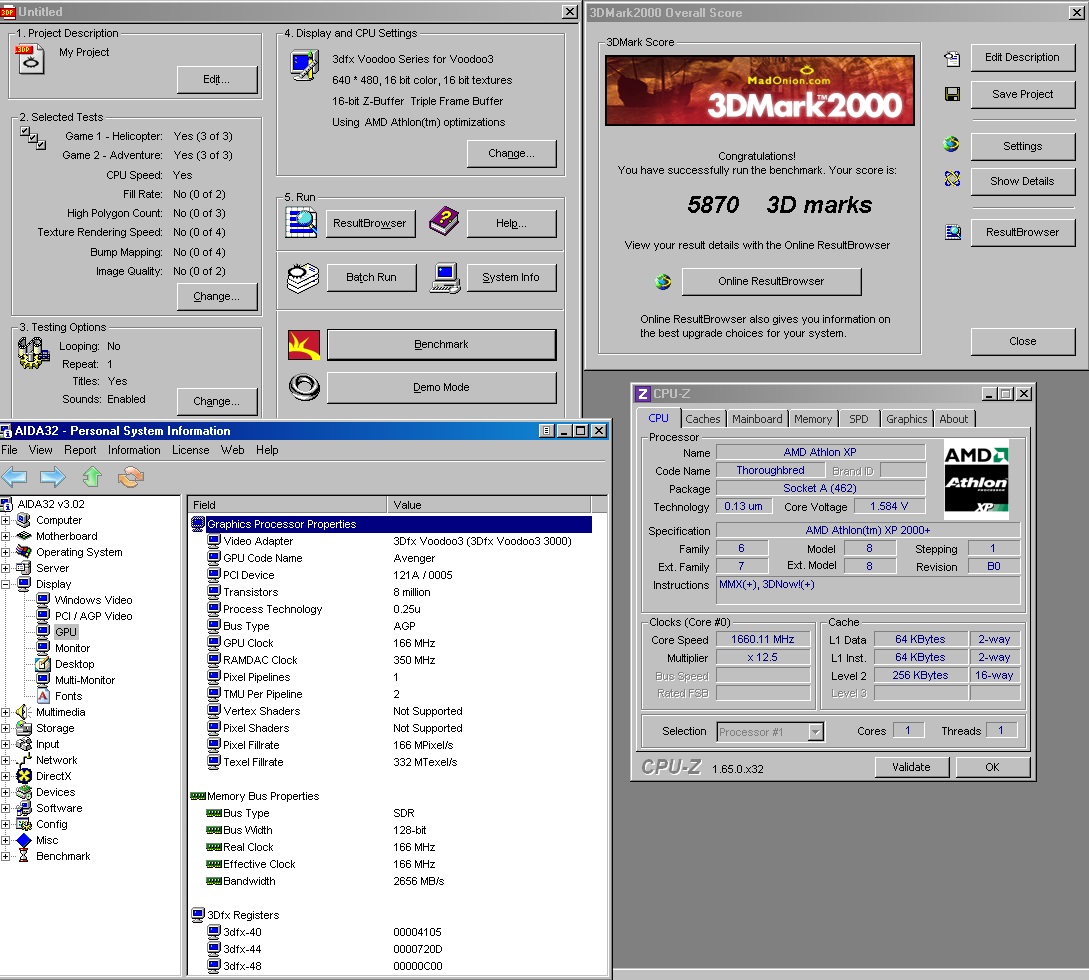Screen dimensions: 1089x980
Task: Click the Field column header in AIDA32
Action: pyautogui.click(x=286, y=505)
